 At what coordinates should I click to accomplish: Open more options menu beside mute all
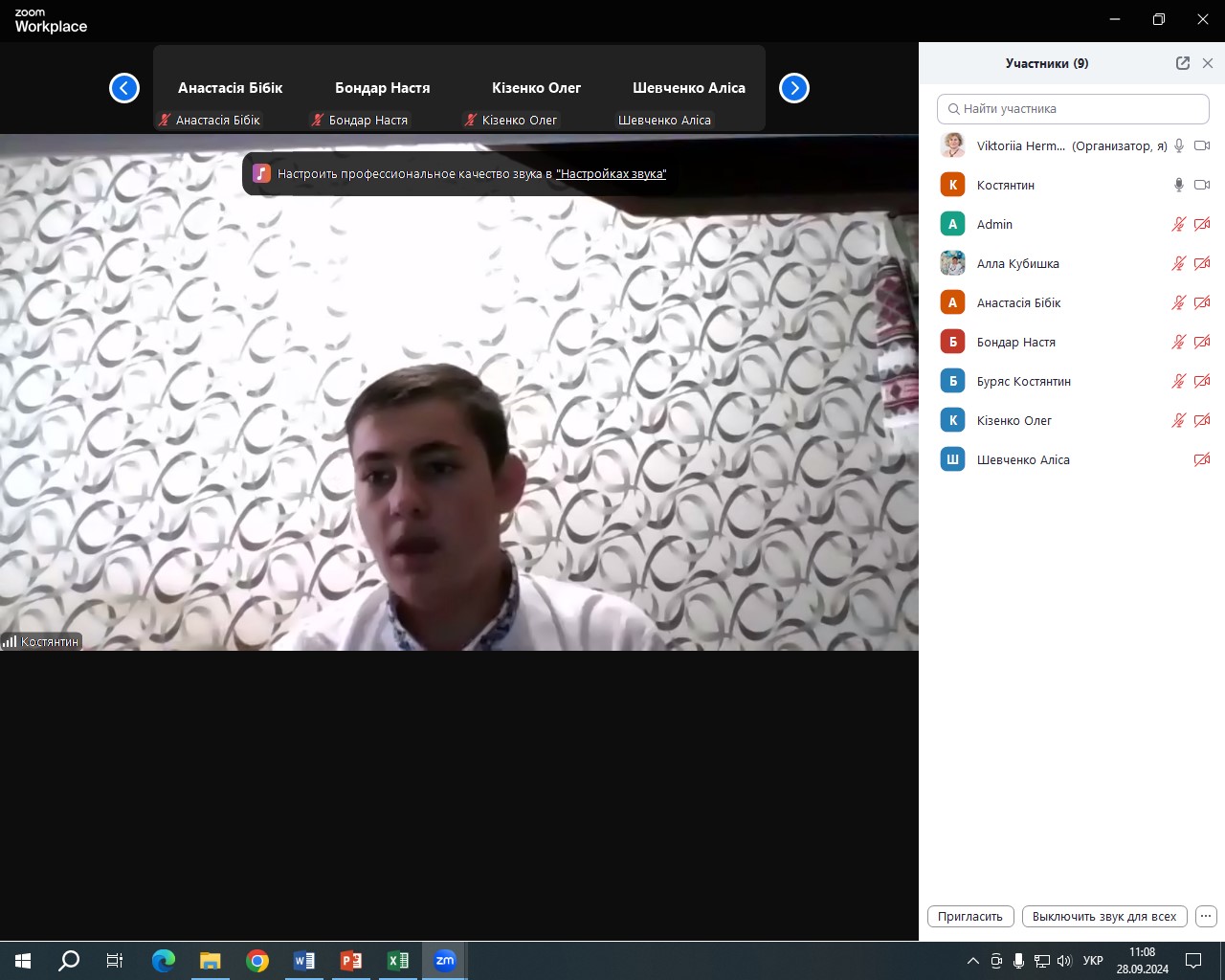coord(1206,916)
